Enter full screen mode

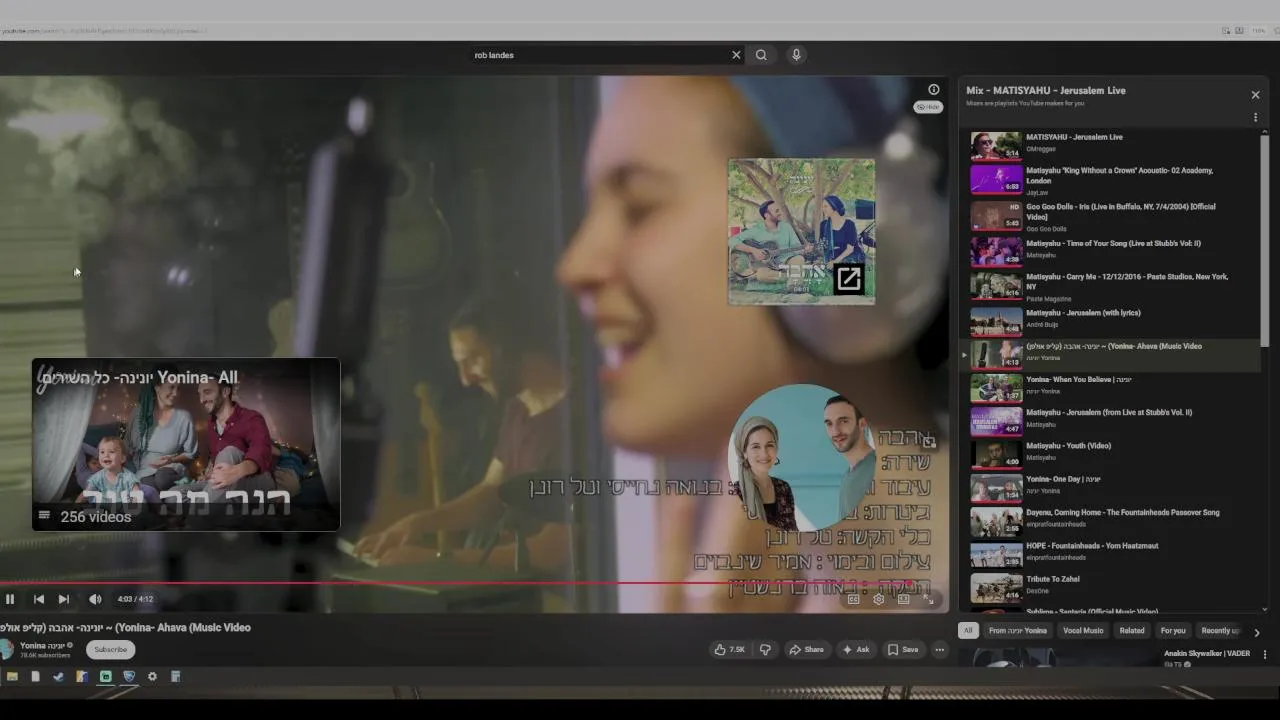click(x=928, y=599)
